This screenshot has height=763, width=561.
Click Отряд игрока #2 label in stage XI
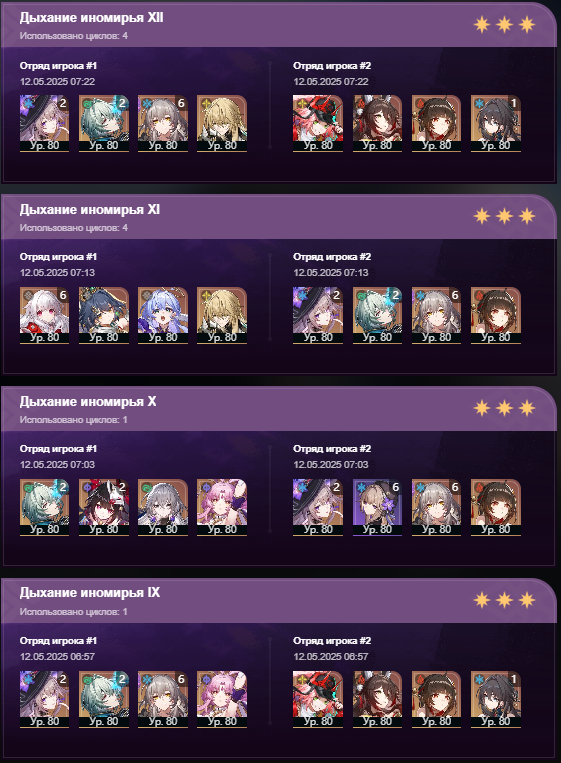pos(332,256)
